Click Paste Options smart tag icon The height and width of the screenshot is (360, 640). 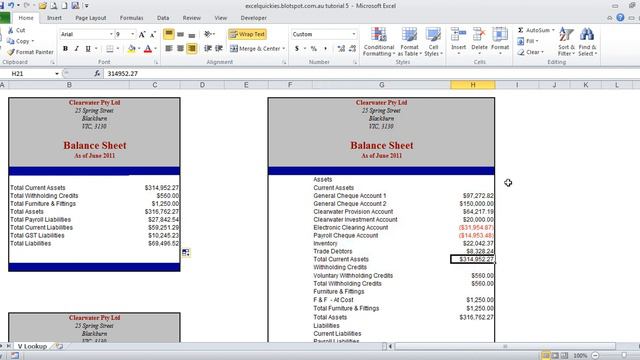(x=186, y=253)
